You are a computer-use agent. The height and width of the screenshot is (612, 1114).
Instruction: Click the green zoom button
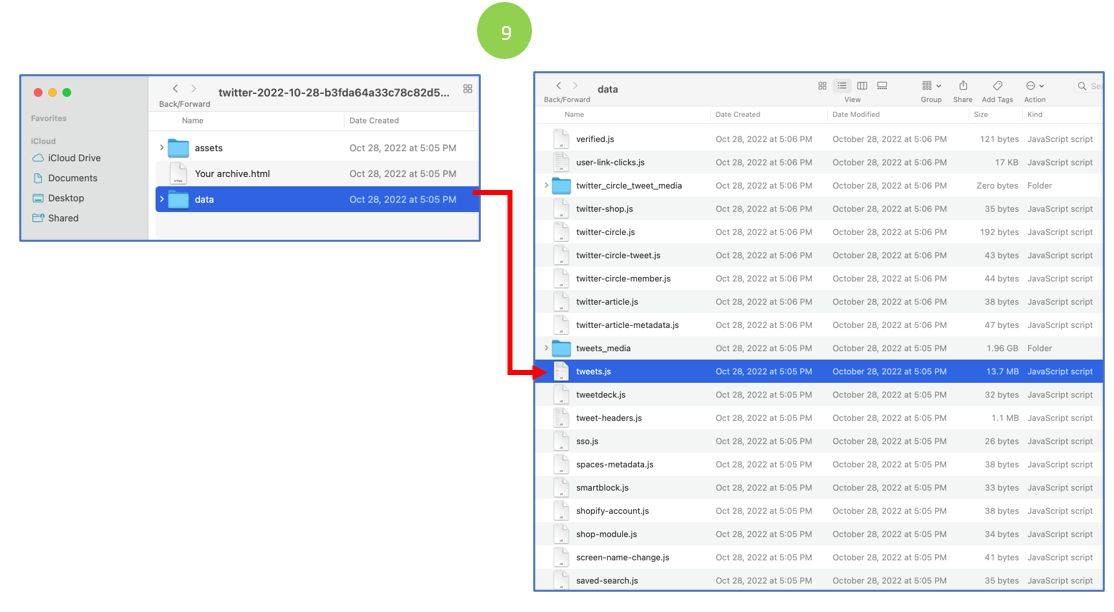(x=67, y=92)
